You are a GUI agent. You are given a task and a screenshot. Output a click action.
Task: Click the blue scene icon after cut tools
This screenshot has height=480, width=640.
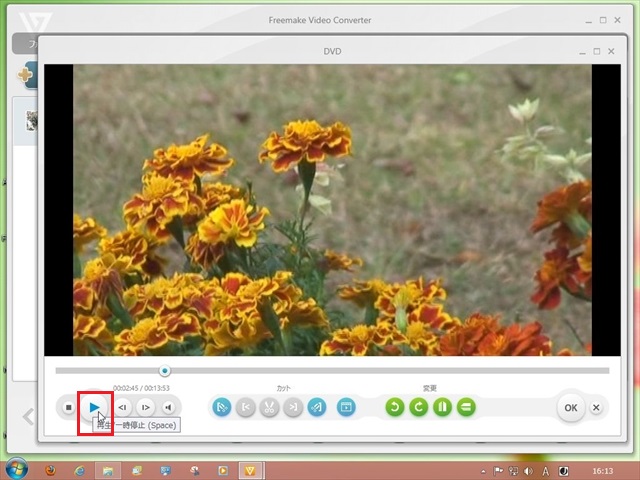(346, 407)
